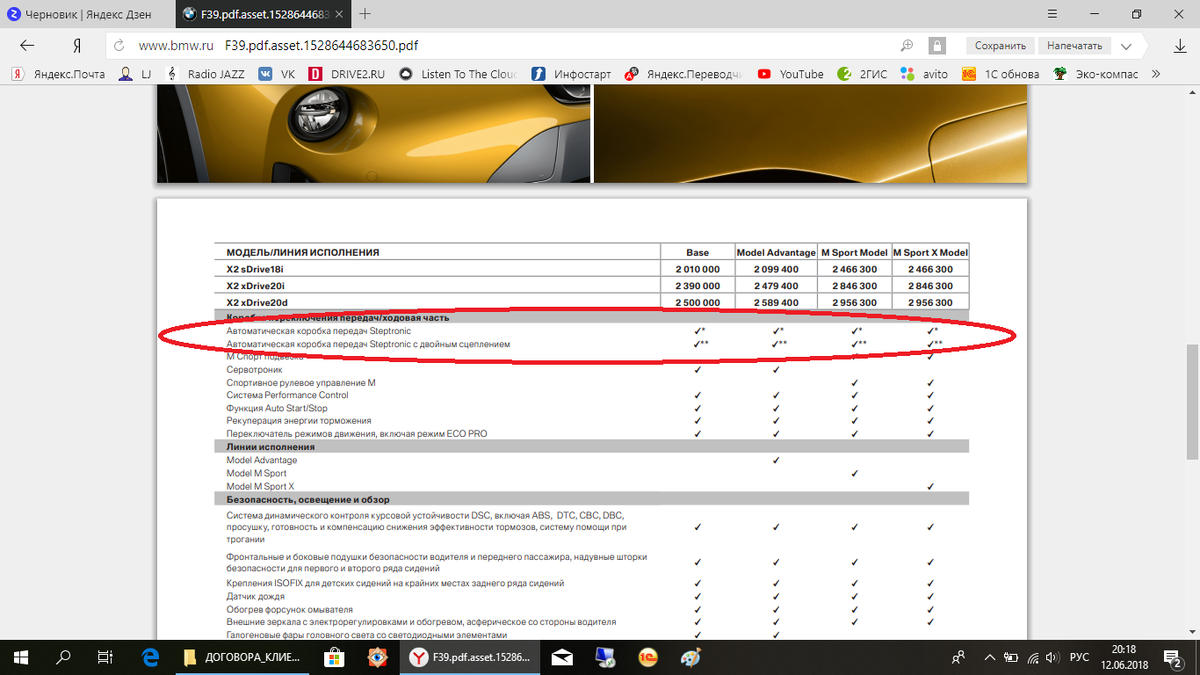Click the price 2 010 000
This screenshot has width=1200, height=675.
pos(697,269)
